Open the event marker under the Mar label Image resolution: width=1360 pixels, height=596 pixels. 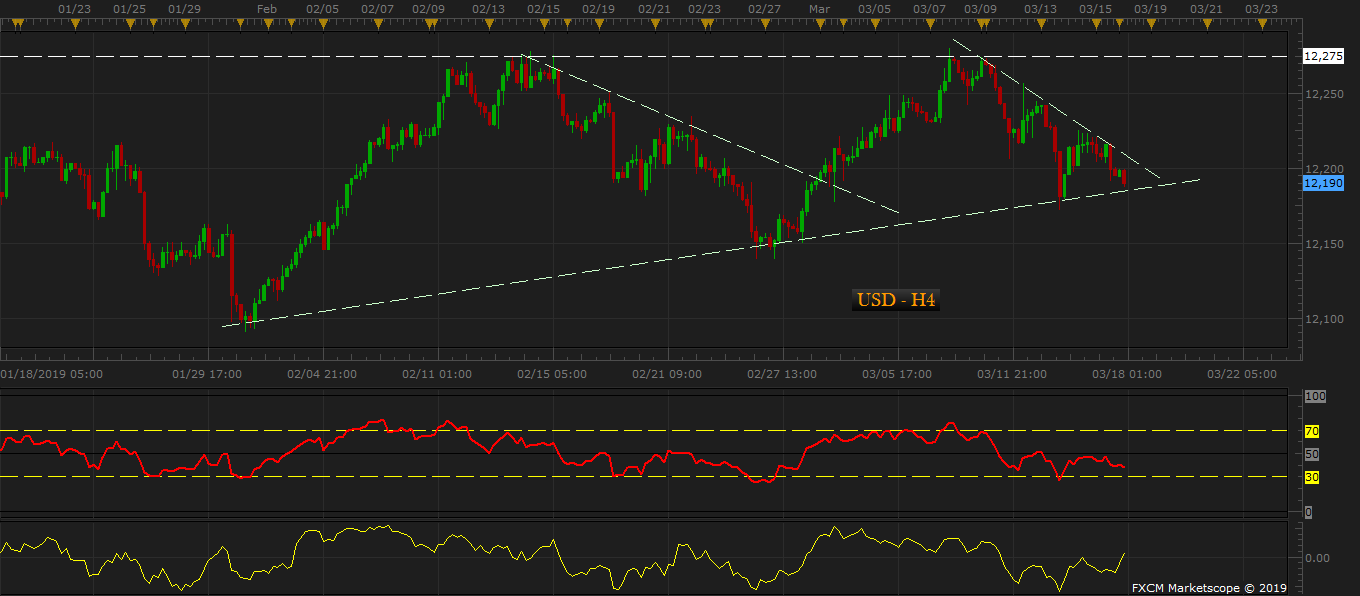pos(820,26)
